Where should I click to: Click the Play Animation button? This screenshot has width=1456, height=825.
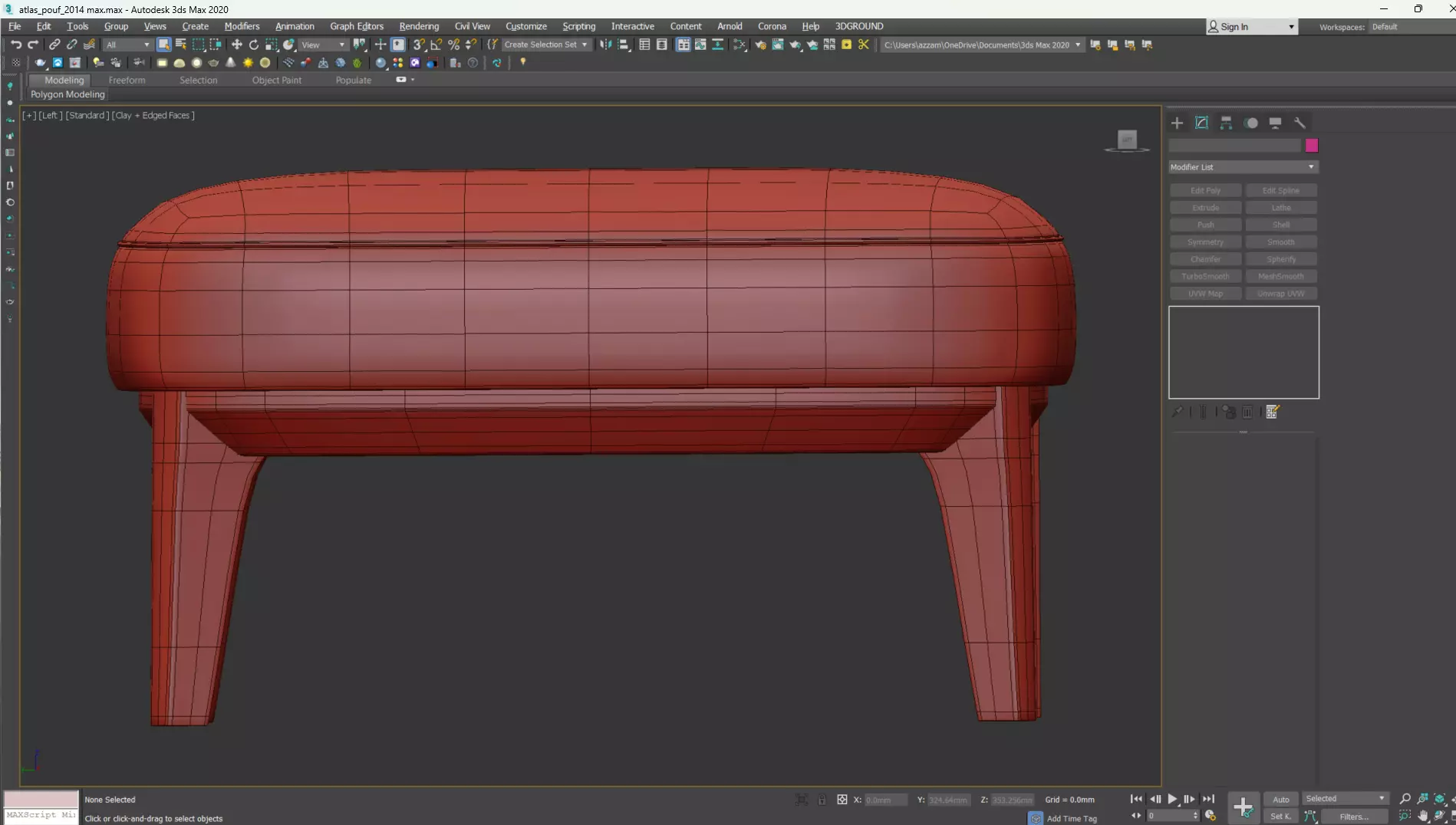click(1172, 799)
